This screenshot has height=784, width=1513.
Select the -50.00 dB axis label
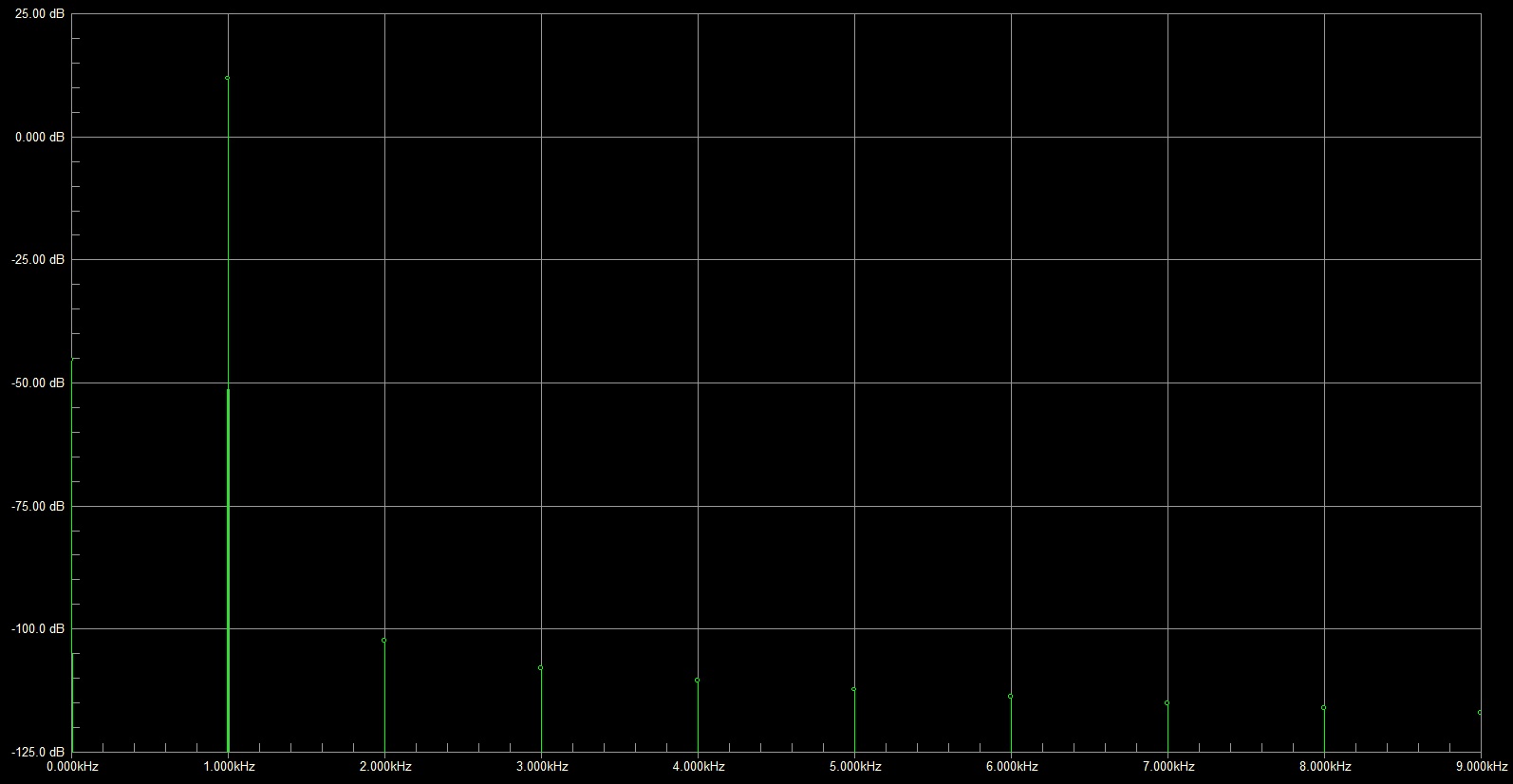coord(39,383)
